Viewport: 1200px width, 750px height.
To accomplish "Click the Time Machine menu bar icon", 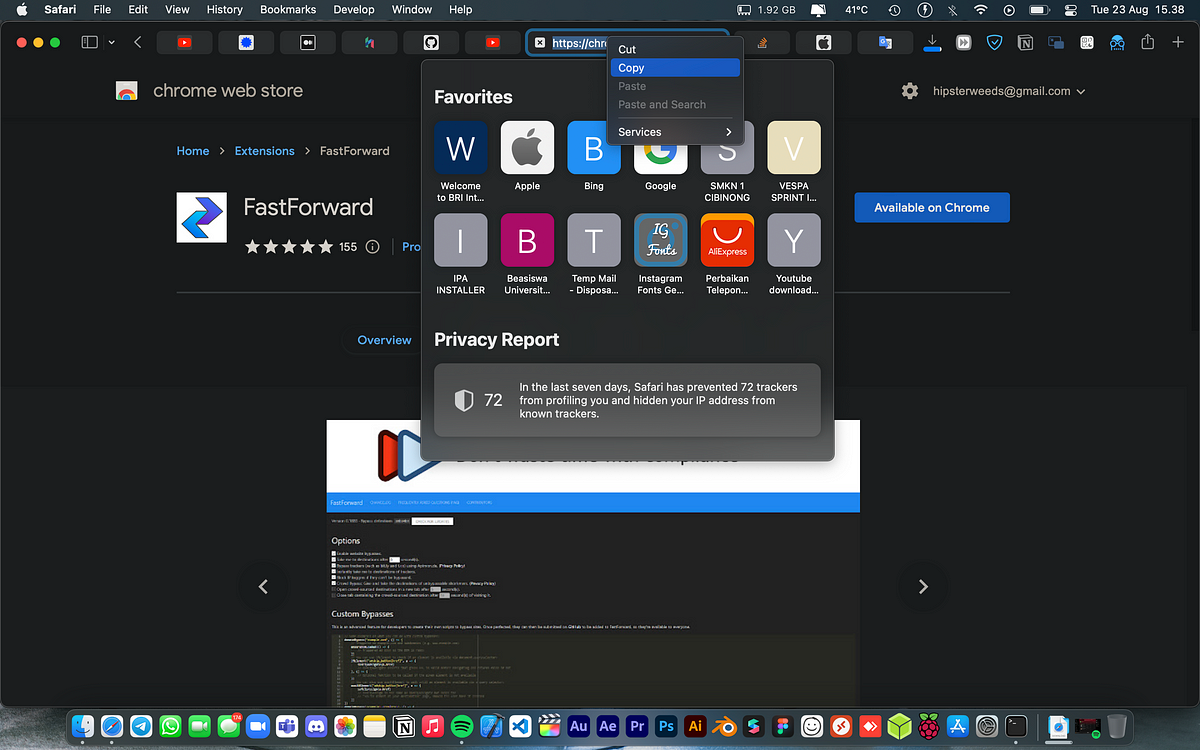I will [894, 9].
